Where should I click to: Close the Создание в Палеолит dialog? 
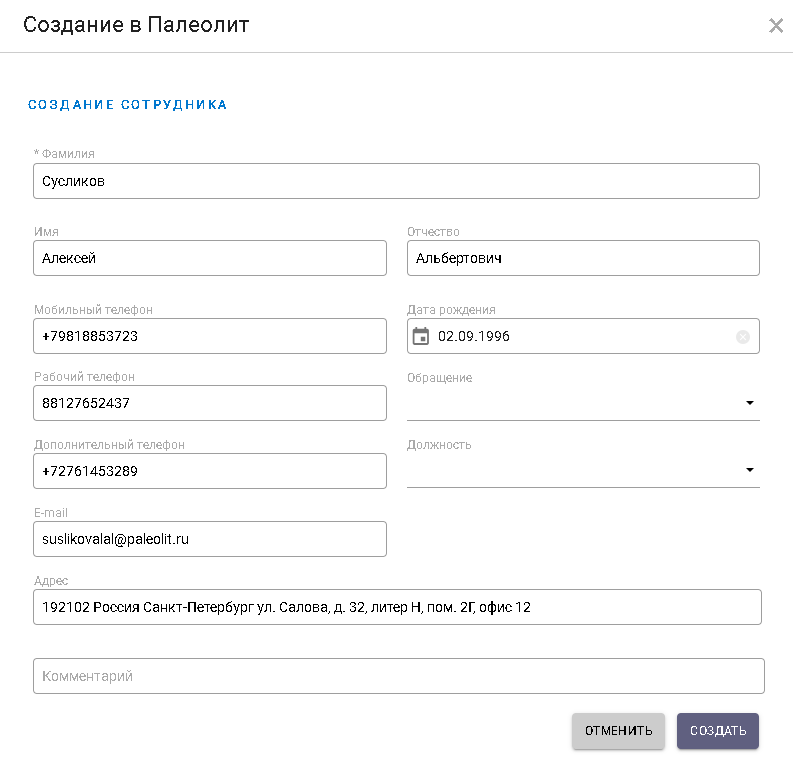pyautogui.click(x=776, y=25)
